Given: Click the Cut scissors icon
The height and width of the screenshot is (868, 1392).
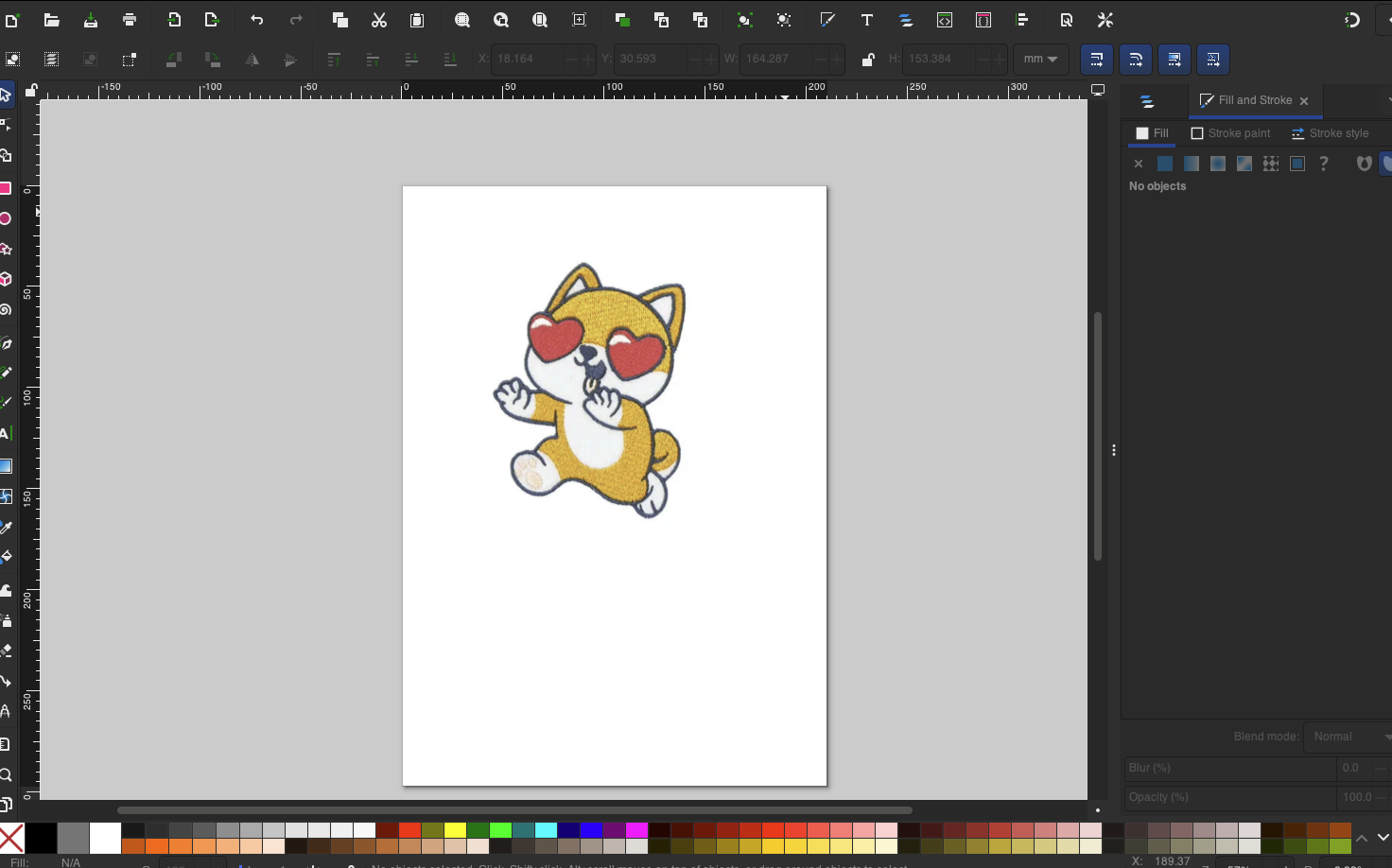Looking at the screenshot, I should coord(379,20).
